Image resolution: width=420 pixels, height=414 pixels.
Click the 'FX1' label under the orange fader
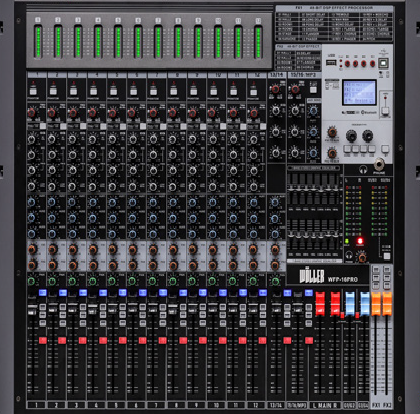tap(376, 405)
